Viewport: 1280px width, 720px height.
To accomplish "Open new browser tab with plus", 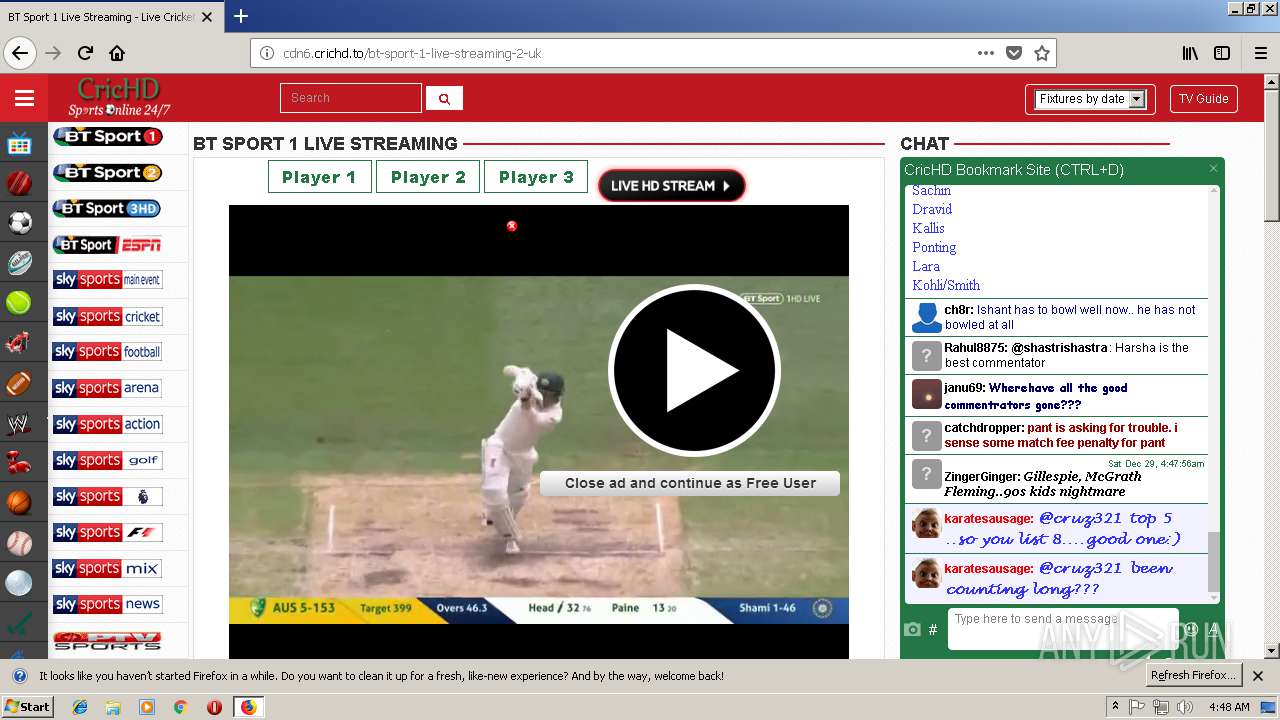I will [241, 16].
